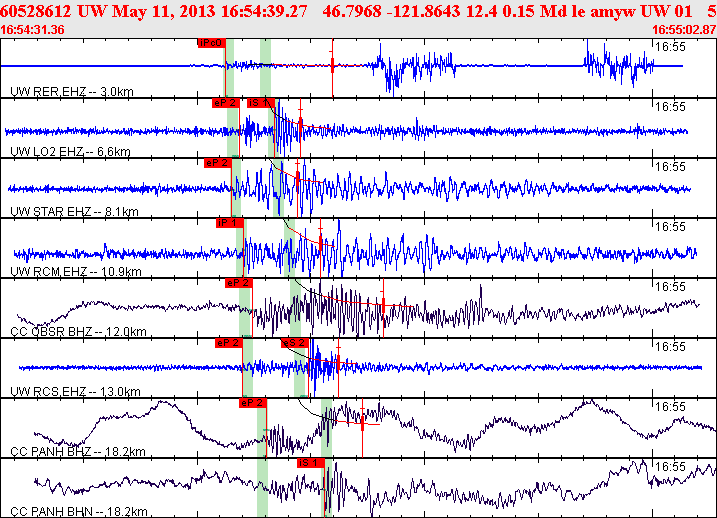Click the end time 16:55:02.87 label

click(x=682, y=29)
